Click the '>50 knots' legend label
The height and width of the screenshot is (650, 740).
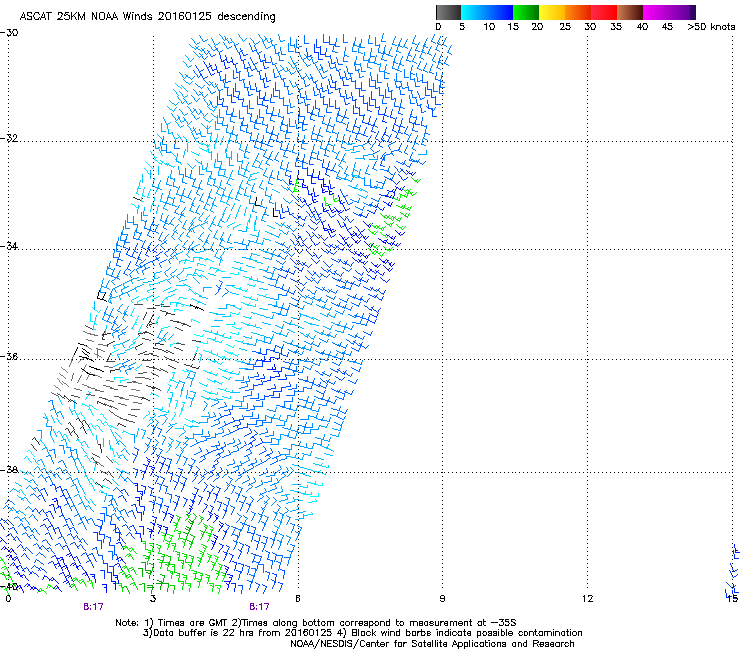(711, 27)
